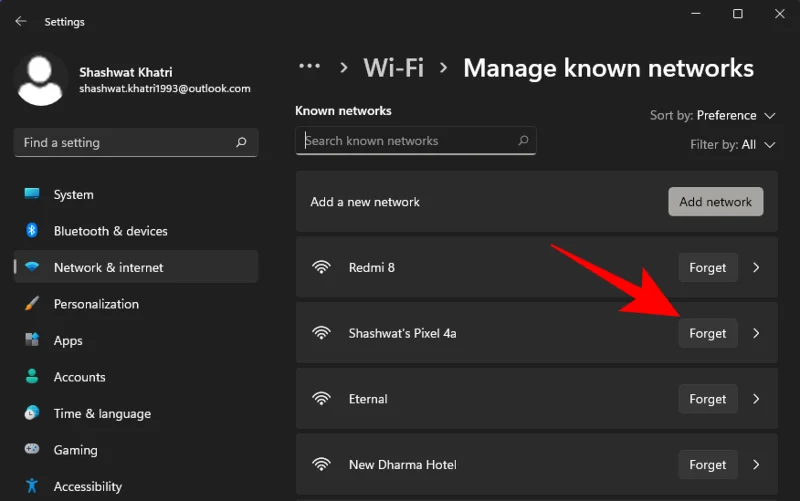Click the New Dharma Hotel network name
Screen dimensions: 800x501
(403, 465)
